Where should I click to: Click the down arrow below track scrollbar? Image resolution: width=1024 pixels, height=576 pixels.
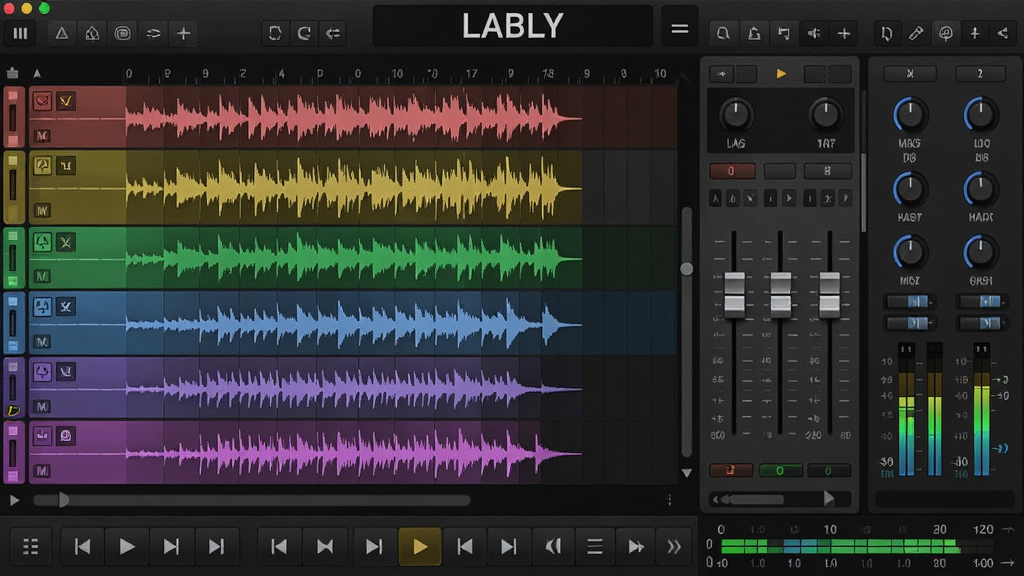click(686, 473)
